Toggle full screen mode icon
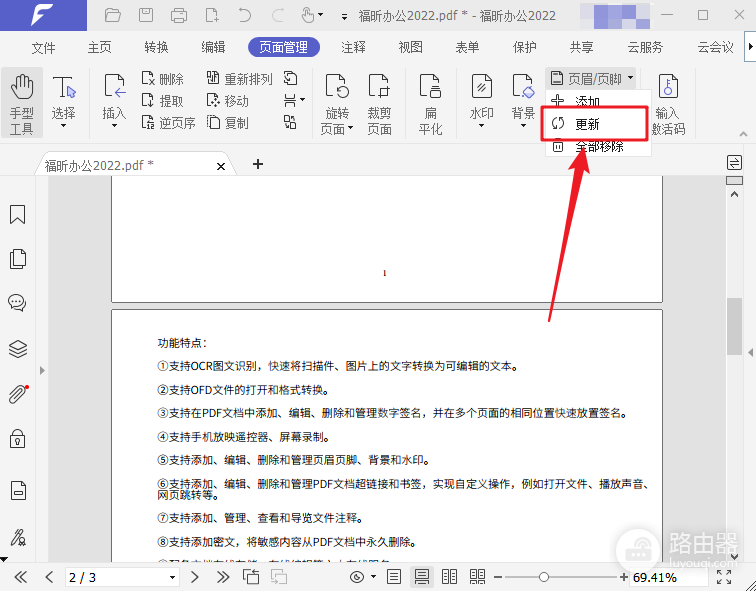The image size is (756, 591). point(724,577)
